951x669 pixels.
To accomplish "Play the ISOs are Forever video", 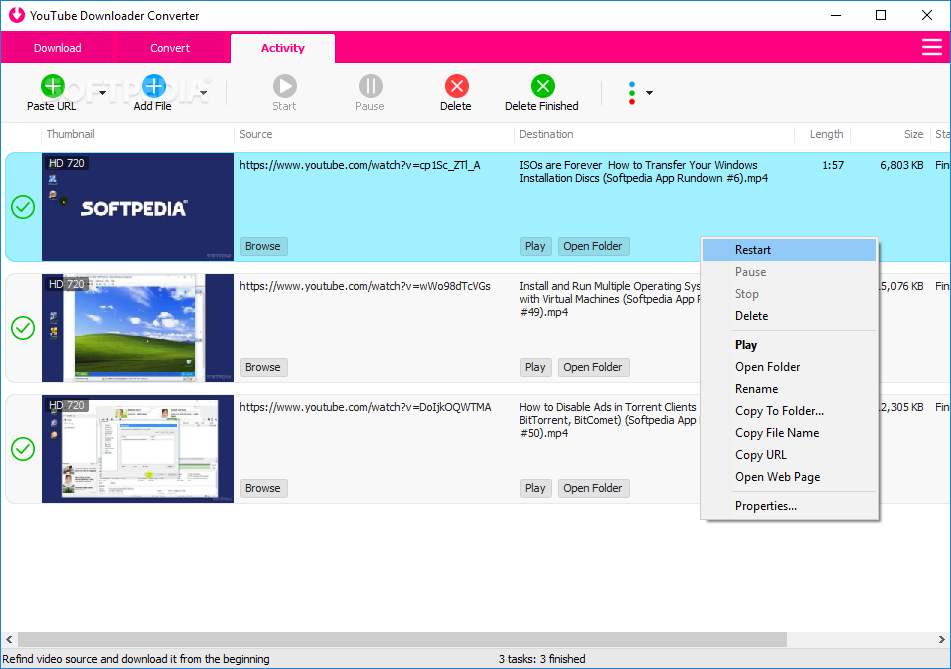I will (536, 246).
